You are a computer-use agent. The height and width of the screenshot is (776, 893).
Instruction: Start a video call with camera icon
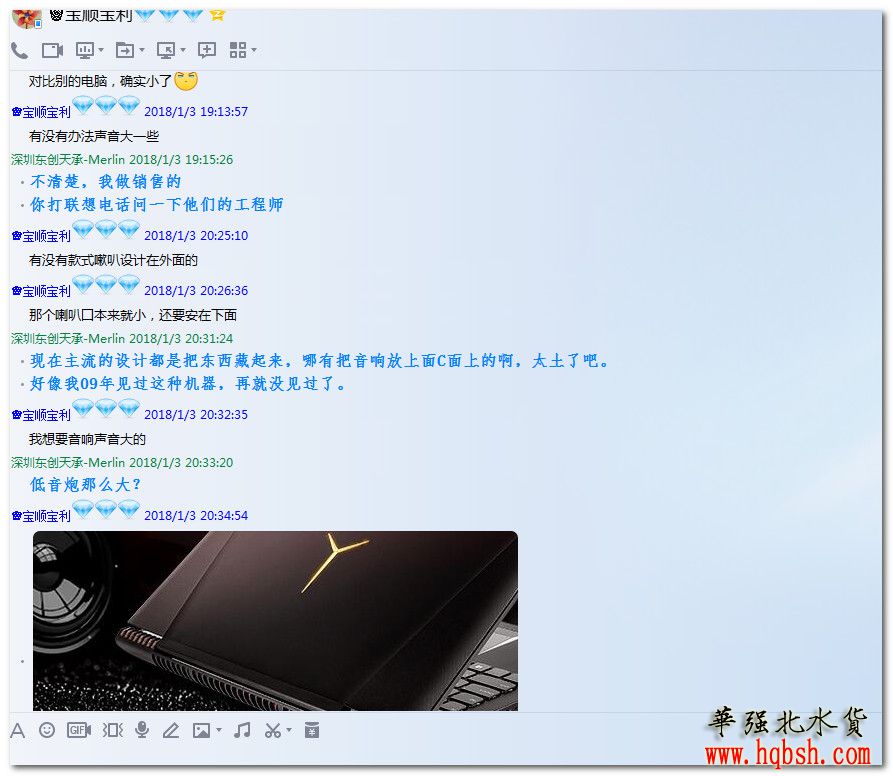point(52,51)
